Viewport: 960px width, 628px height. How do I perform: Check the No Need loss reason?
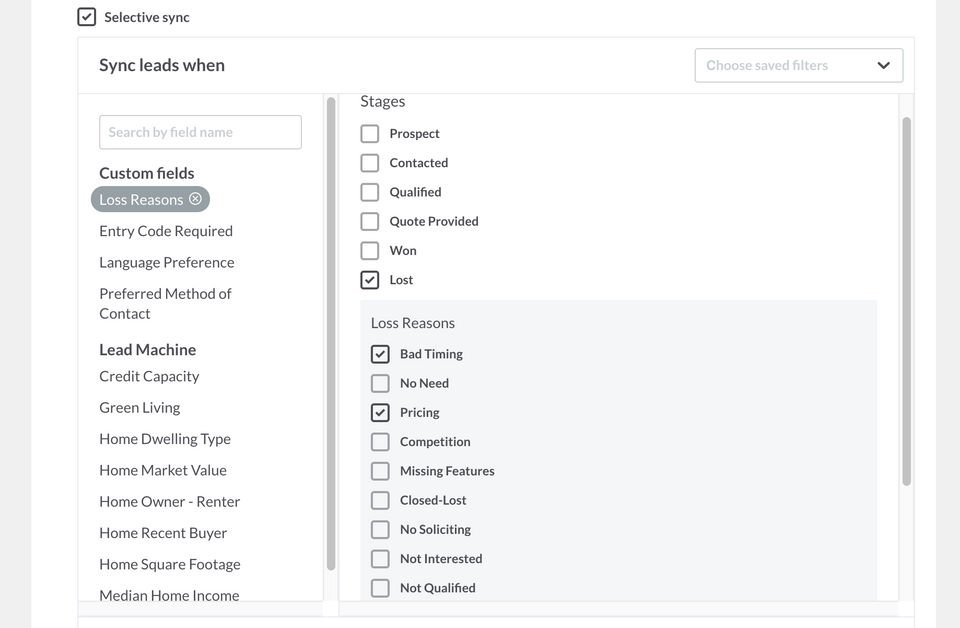coord(380,384)
